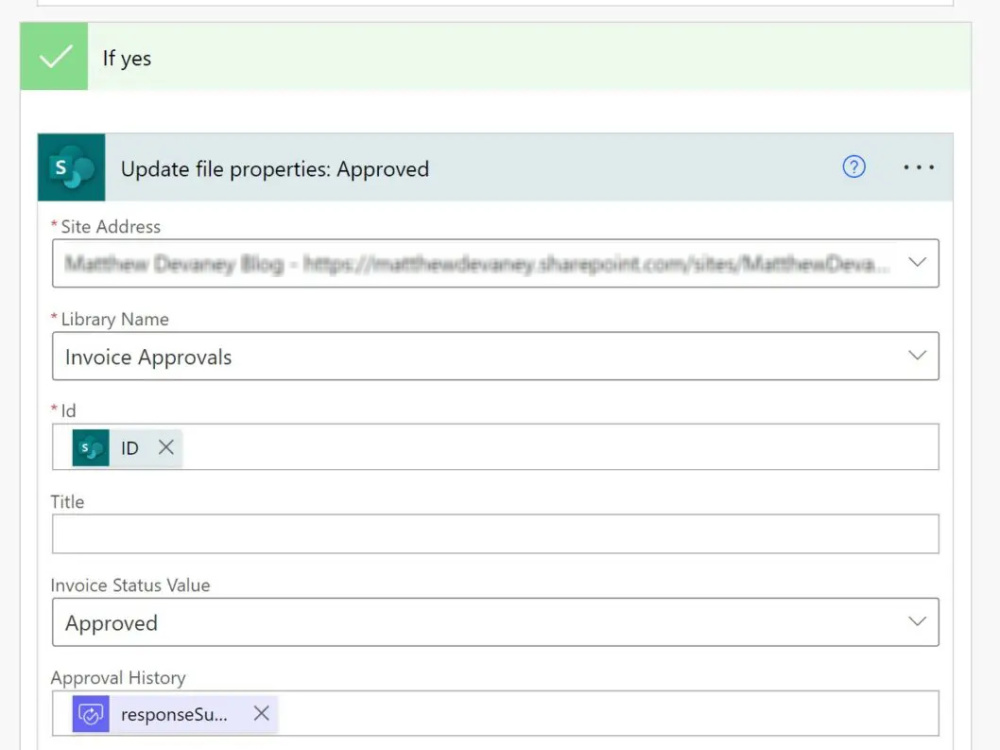The width and height of the screenshot is (1000, 750).
Task: Click empty area of the Id field
Action: (560, 447)
